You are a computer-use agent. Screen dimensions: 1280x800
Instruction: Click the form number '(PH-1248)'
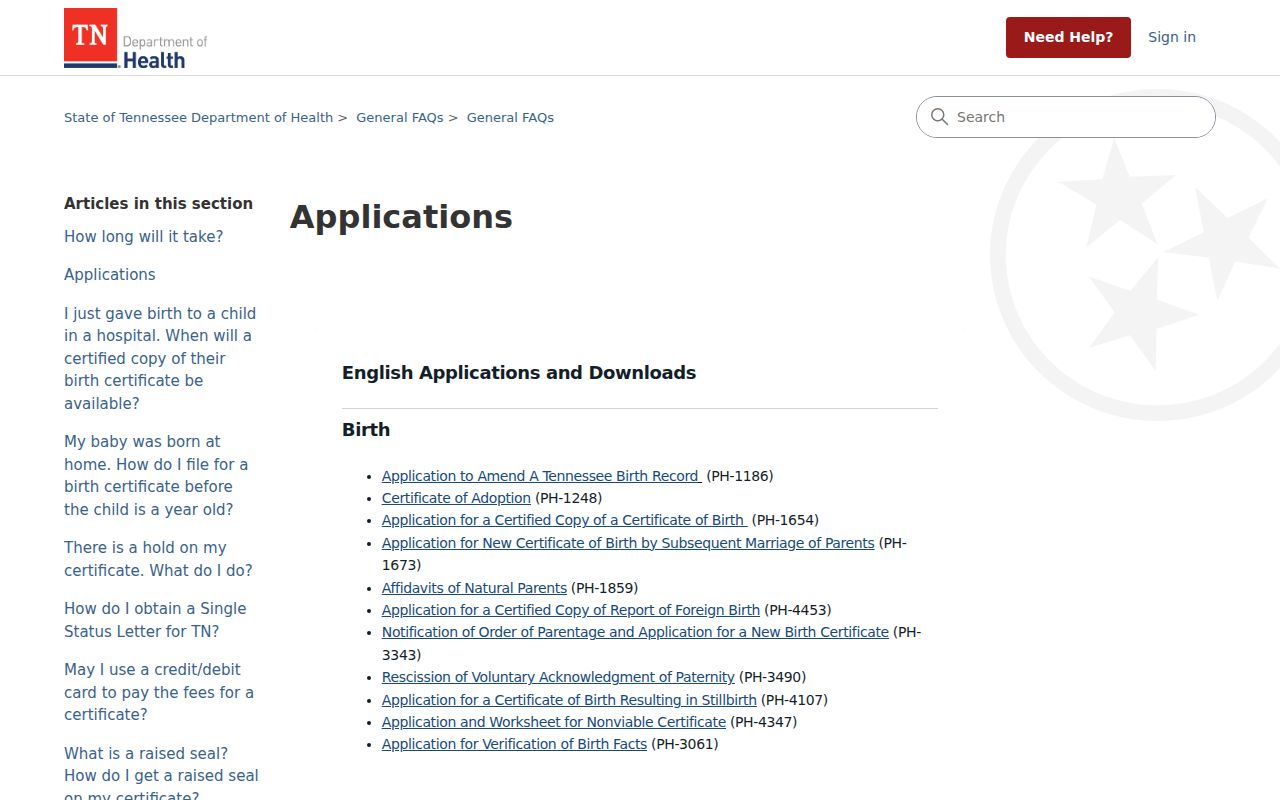point(569,498)
